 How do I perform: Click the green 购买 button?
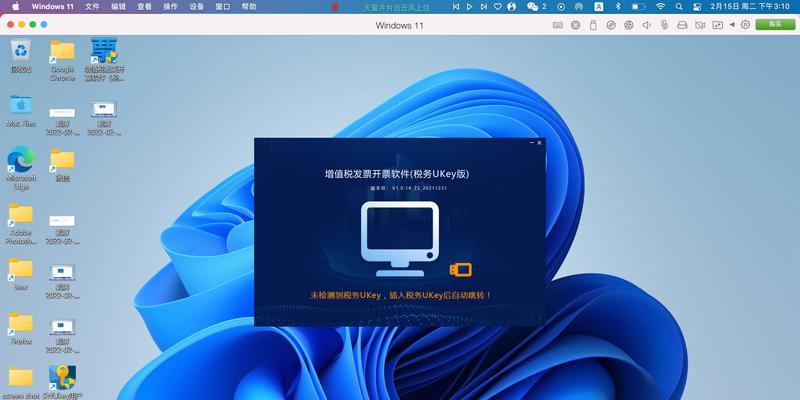pyautogui.click(x=775, y=24)
